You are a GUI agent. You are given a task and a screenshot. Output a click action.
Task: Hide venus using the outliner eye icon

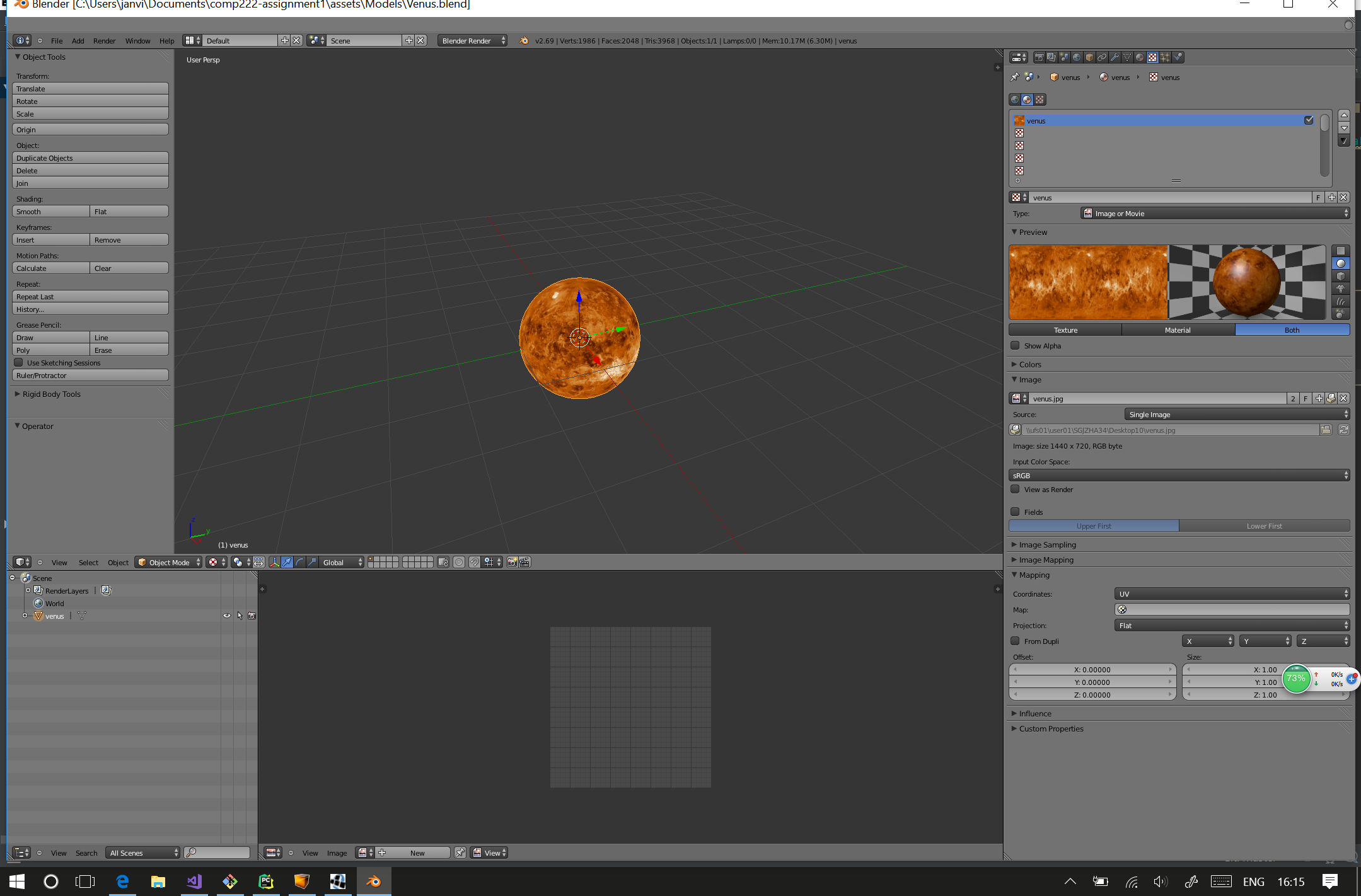pos(226,616)
